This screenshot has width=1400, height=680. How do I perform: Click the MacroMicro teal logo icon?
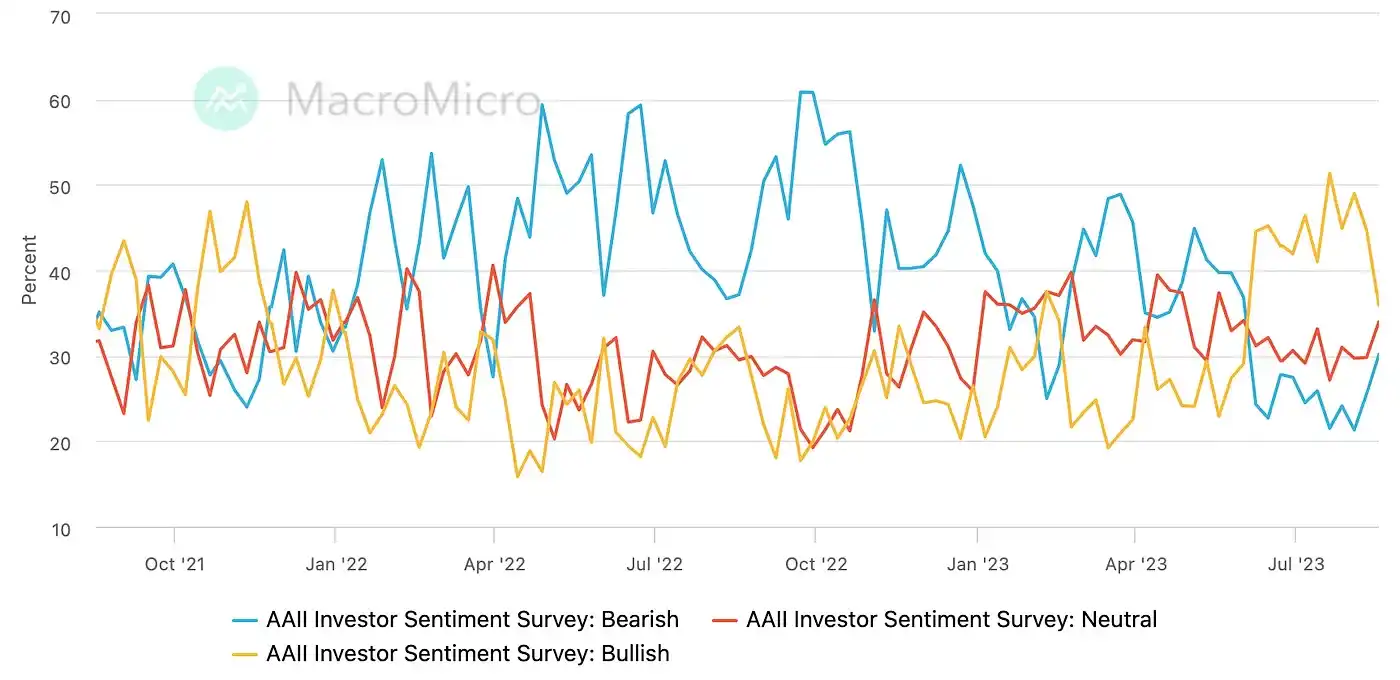pos(226,98)
